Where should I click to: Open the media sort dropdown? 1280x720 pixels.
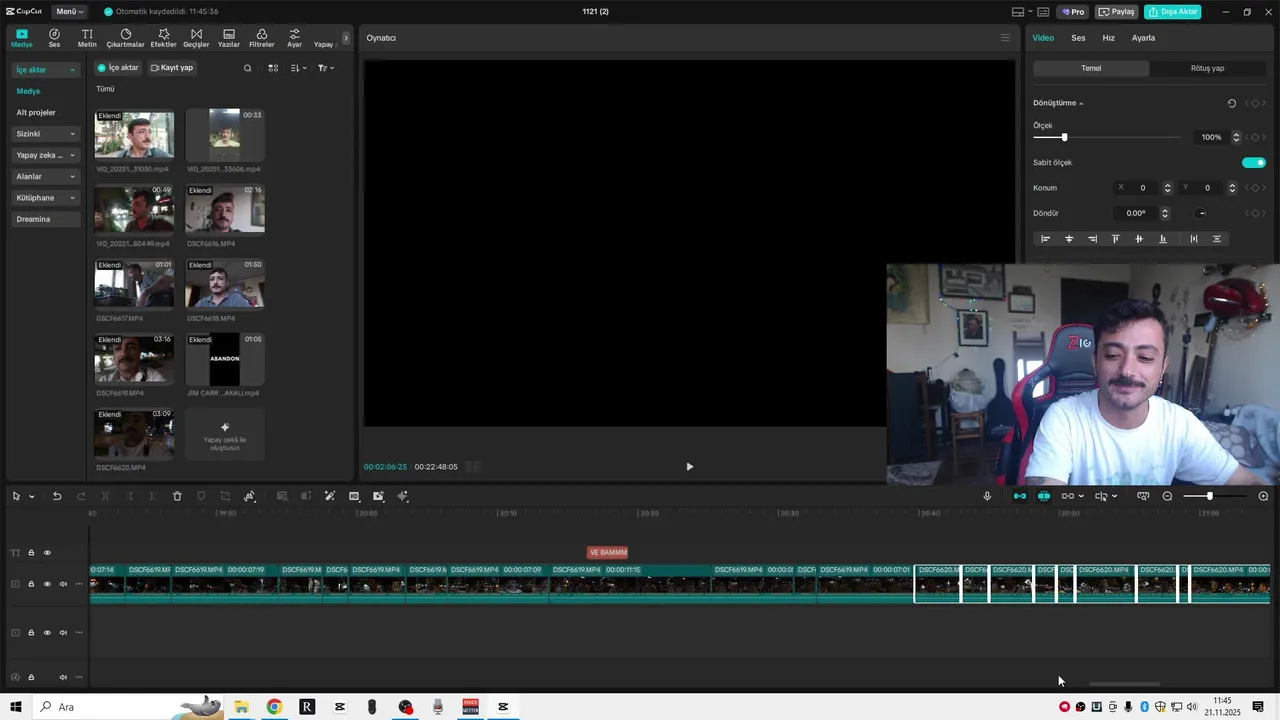pyautogui.click(x=298, y=68)
